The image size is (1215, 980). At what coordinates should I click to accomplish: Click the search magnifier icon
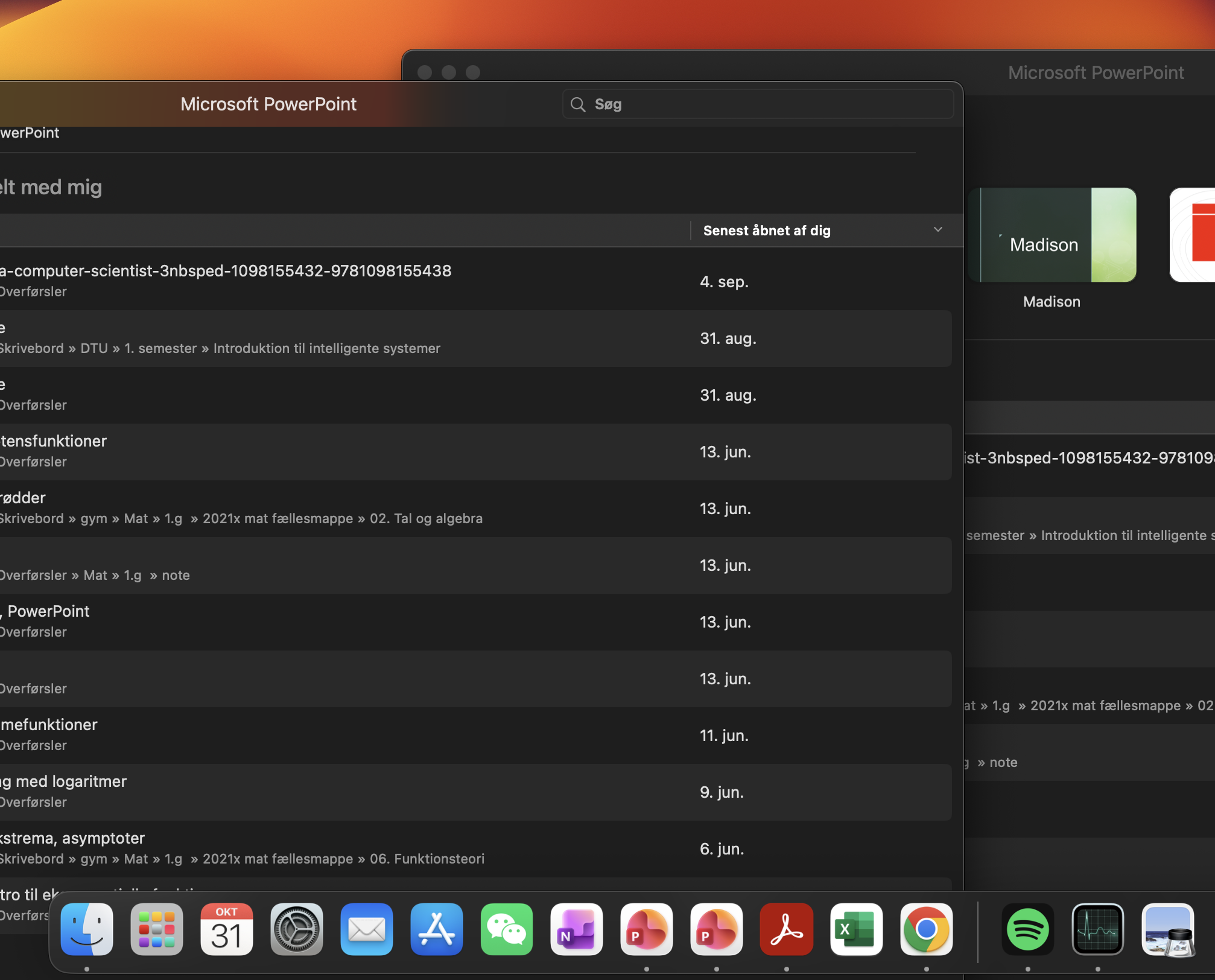click(x=578, y=104)
